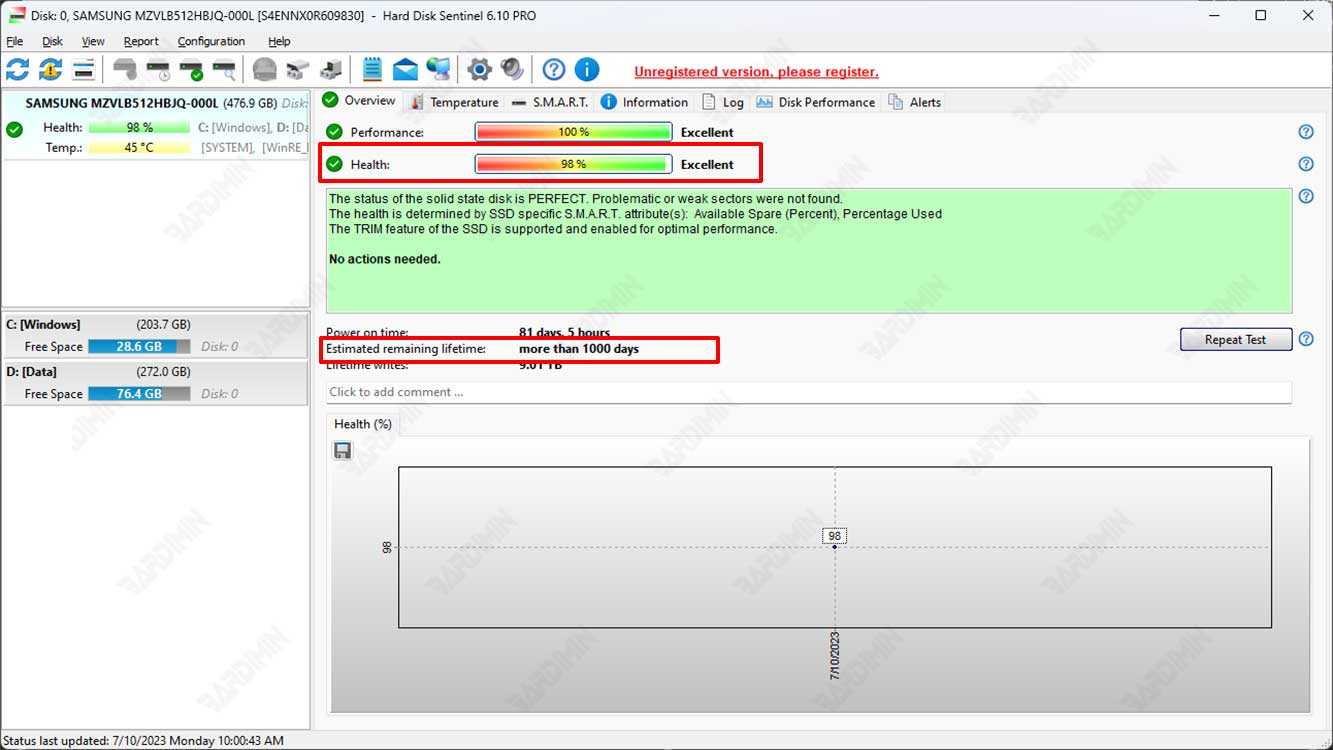
Task: Click the sidebar Health 98 % bar
Action: [x=139, y=128]
